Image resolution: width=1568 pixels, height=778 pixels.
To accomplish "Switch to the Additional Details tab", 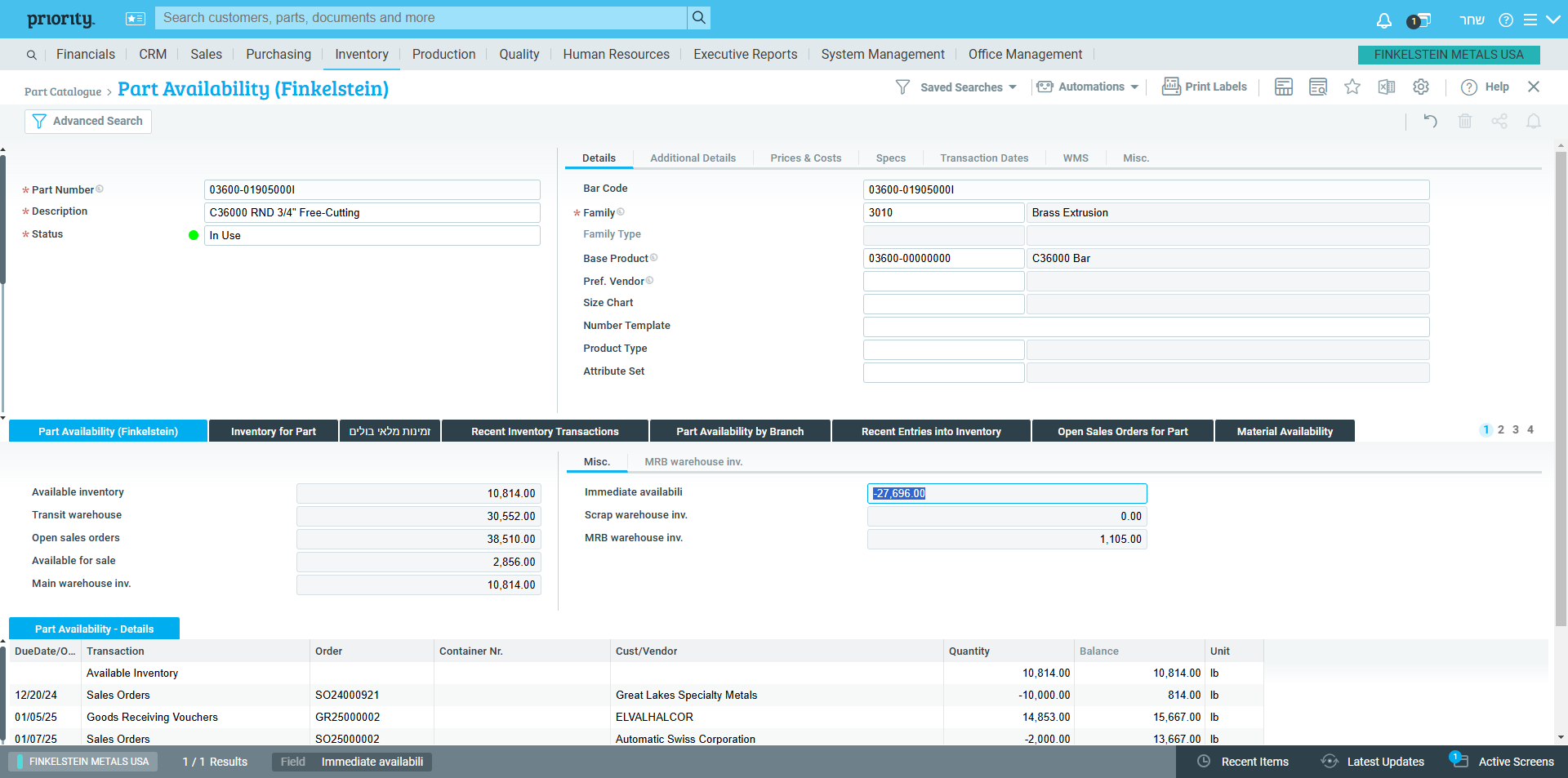I will pos(693,158).
